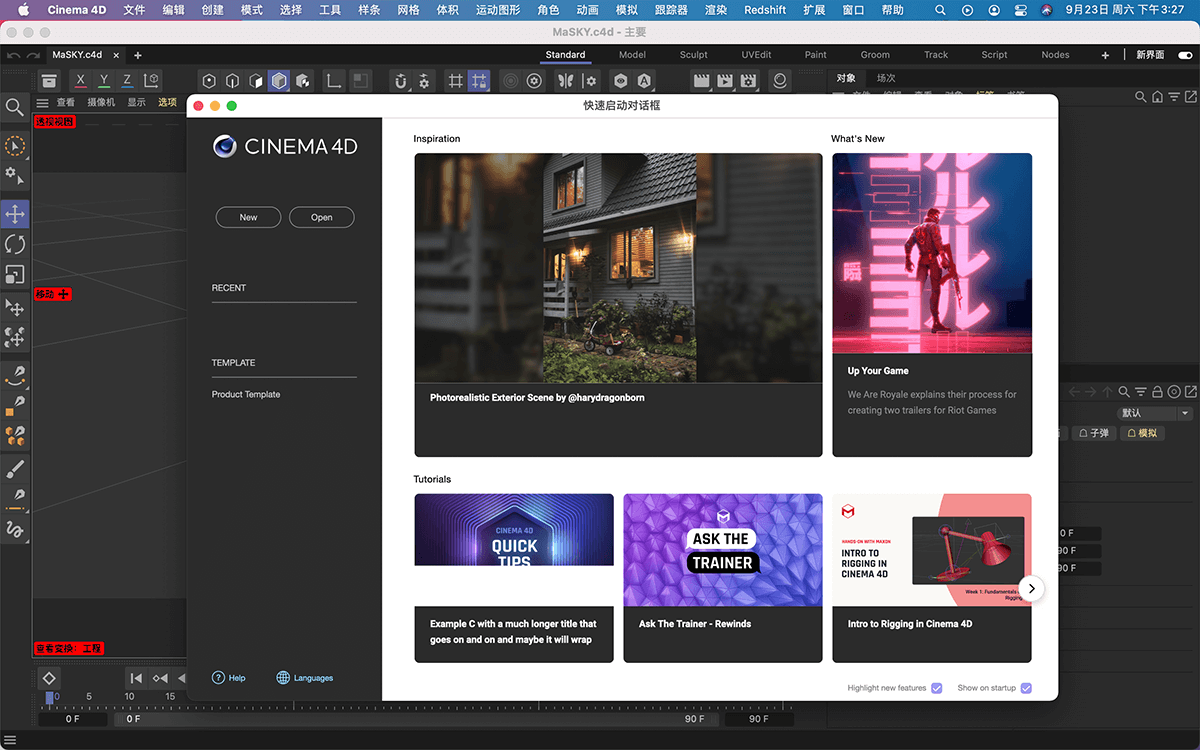Toggle Highlight new features checkbox

(x=937, y=688)
